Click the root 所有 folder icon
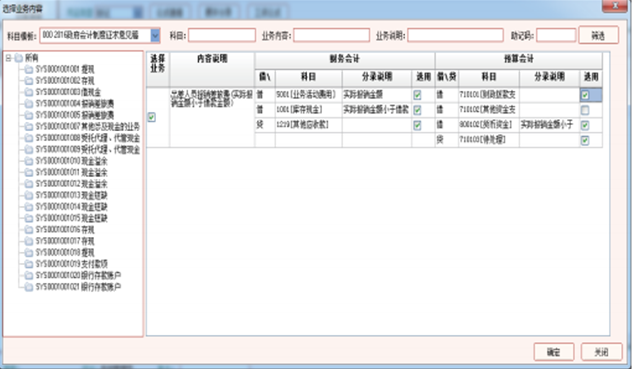The image size is (633, 369). (x=19, y=58)
